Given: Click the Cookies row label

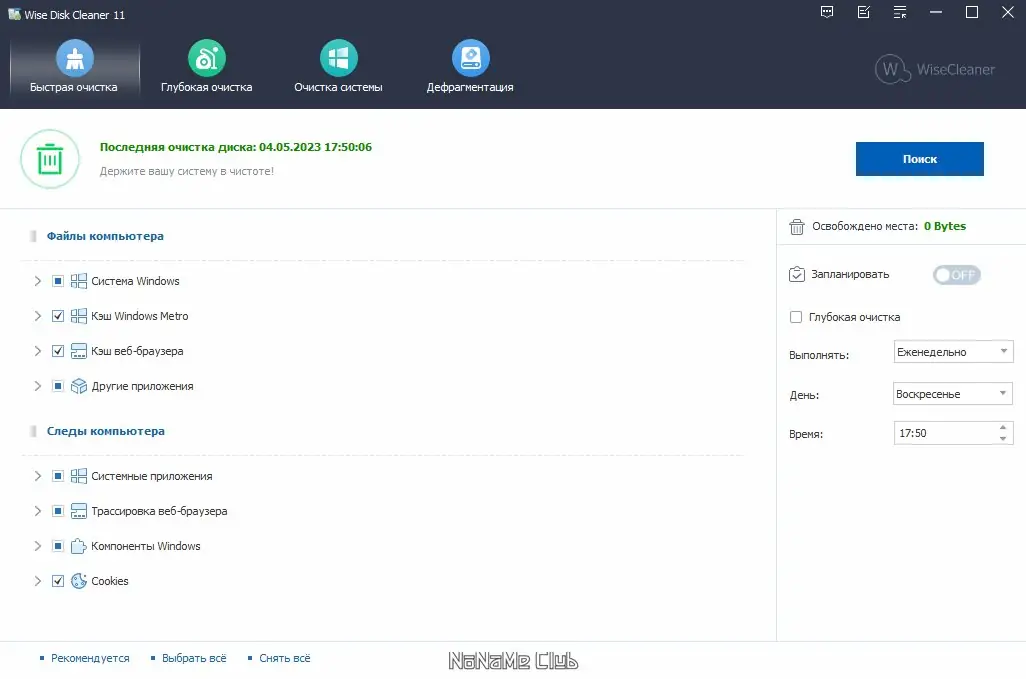Looking at the screenshot, I should point(110,581).
